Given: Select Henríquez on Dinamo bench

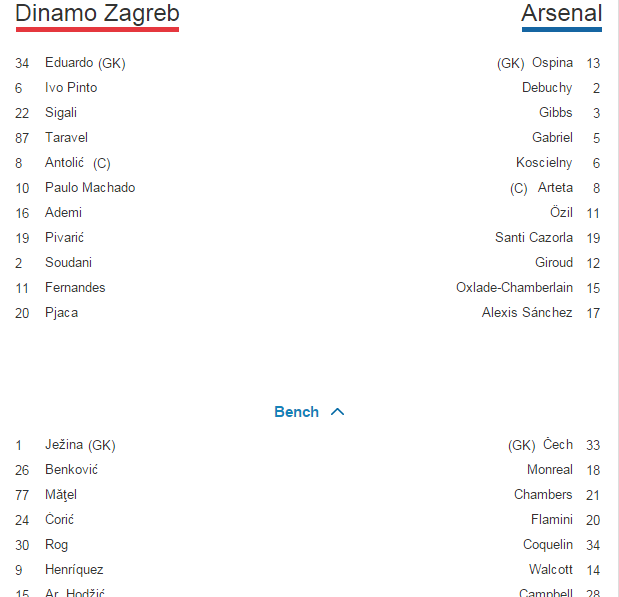Looking at the screenshot, I should tap(74, 570).
